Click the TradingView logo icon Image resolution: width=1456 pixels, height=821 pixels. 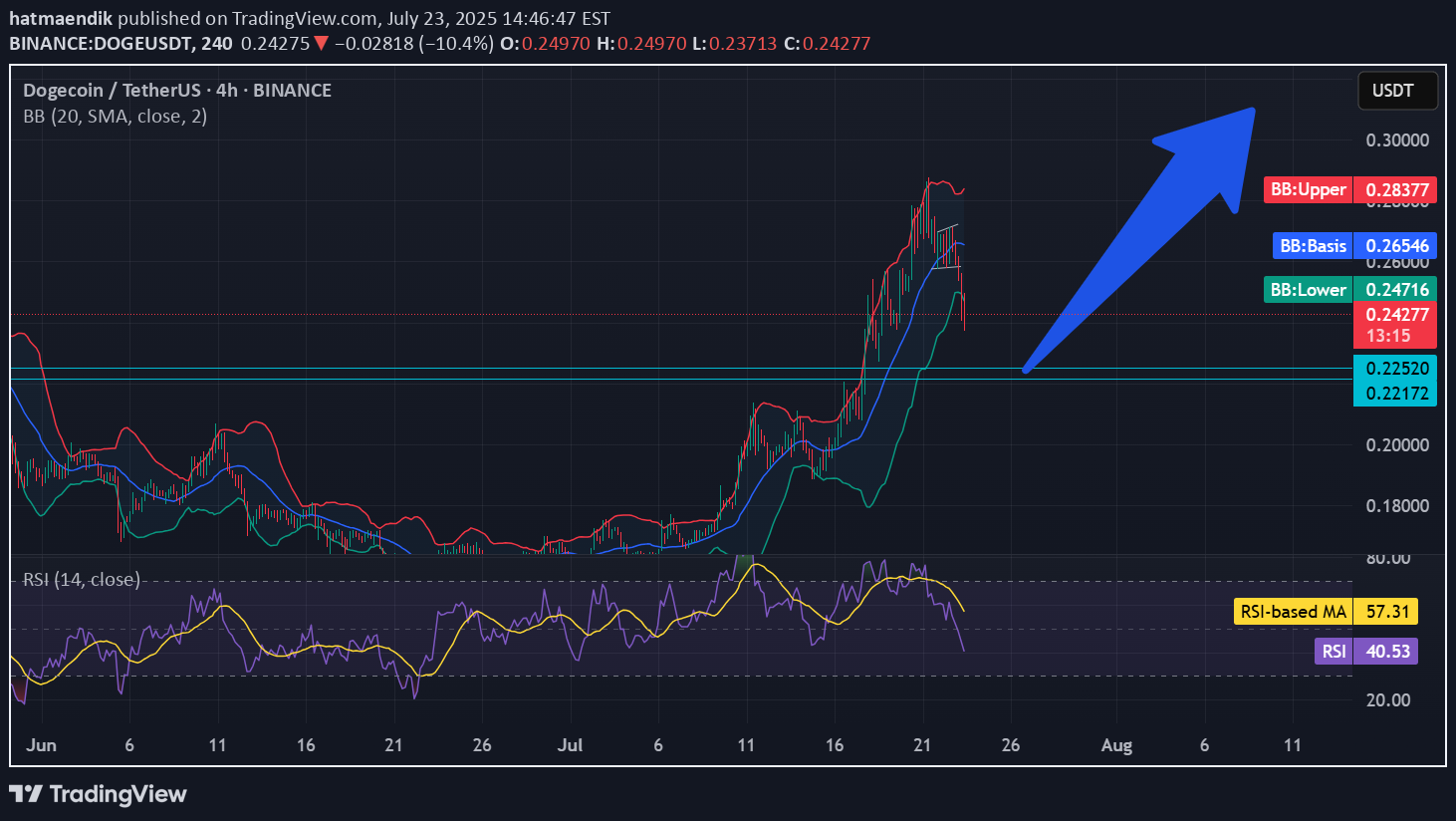click(x=26, y=794)
